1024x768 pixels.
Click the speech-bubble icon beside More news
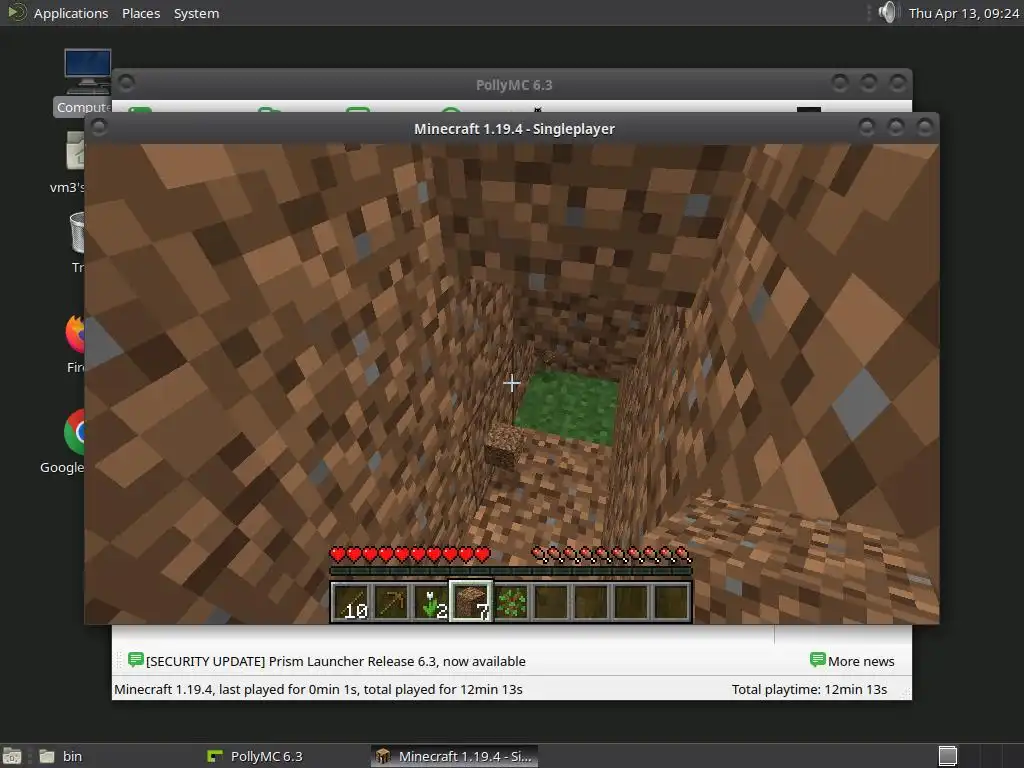tap(818, 660)
